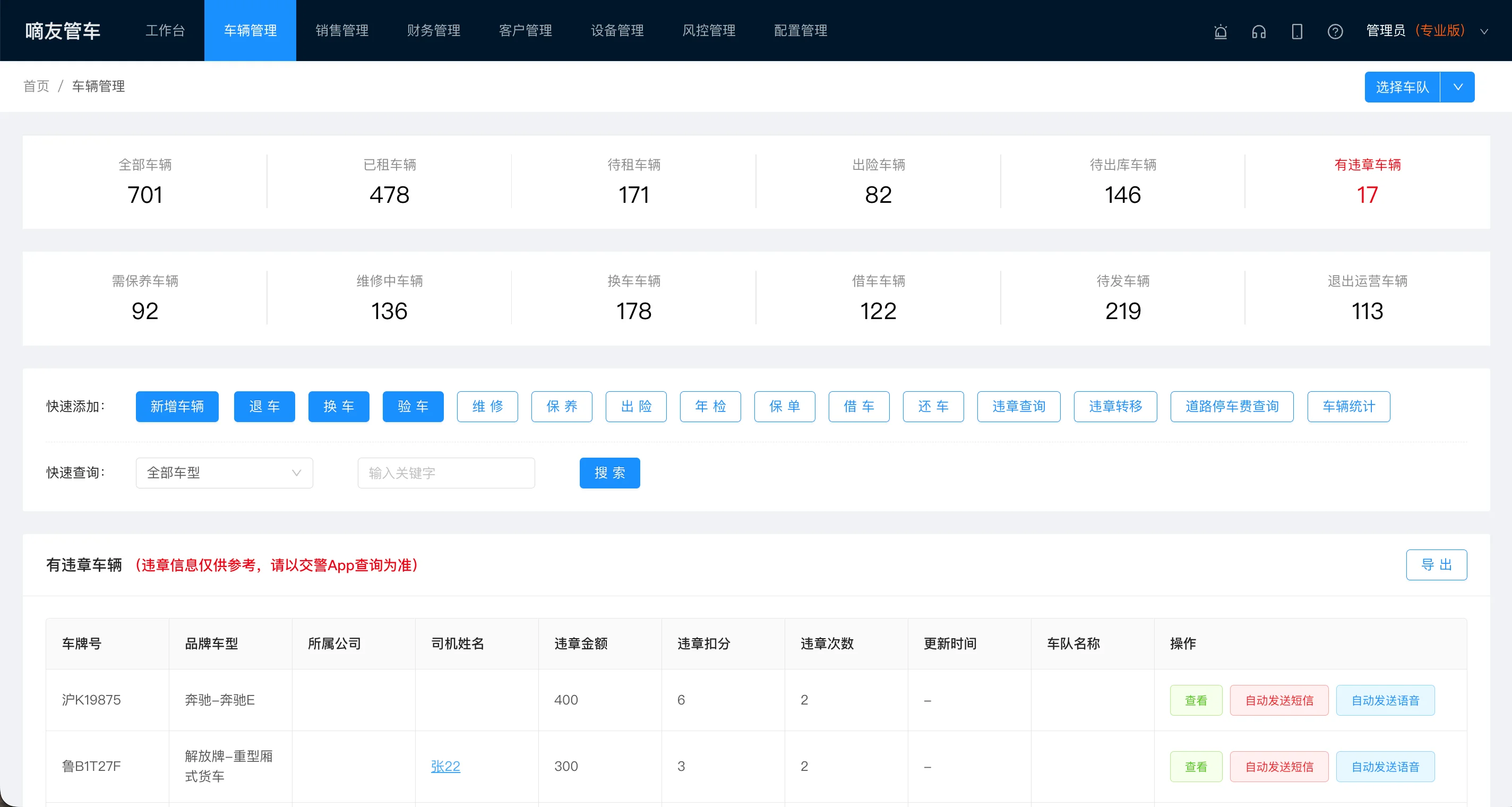
Task: Click the 导出 export button
Action: click(1436, 564)
